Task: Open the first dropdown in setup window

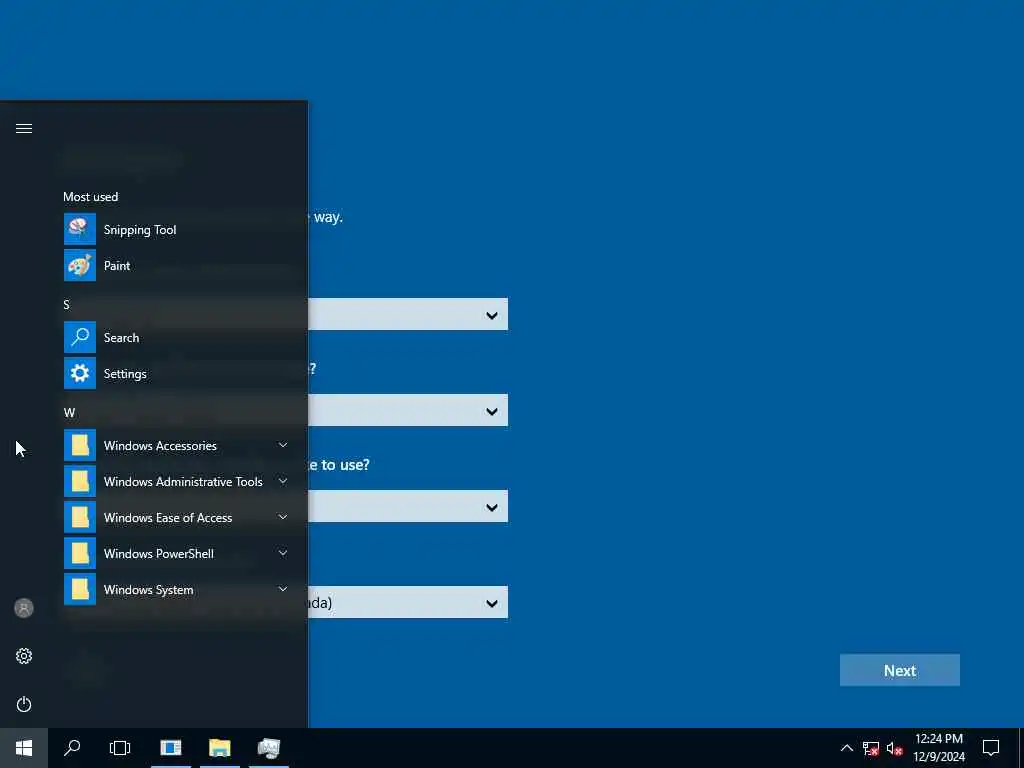Action: [x=408, y=314]
